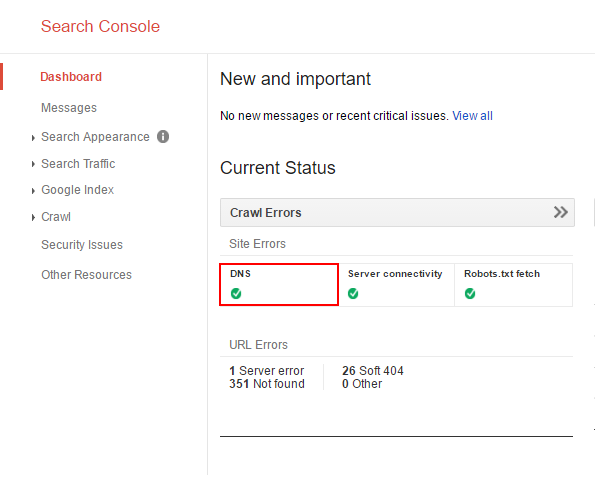Open Other Resources in the sidebar
The image size is (595, 480).
click(87, 275)
